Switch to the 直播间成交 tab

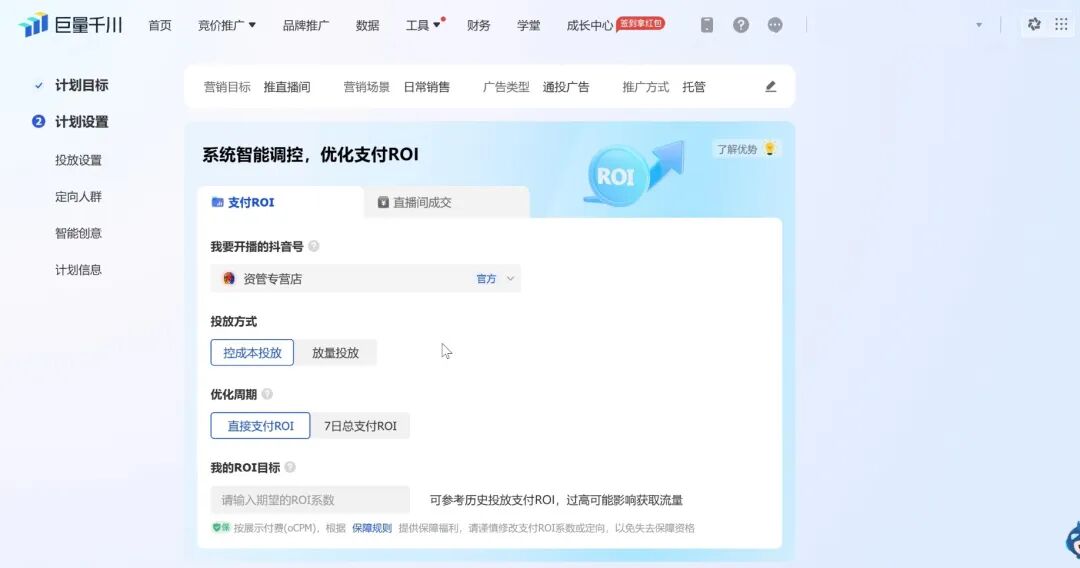pos(447,202)
